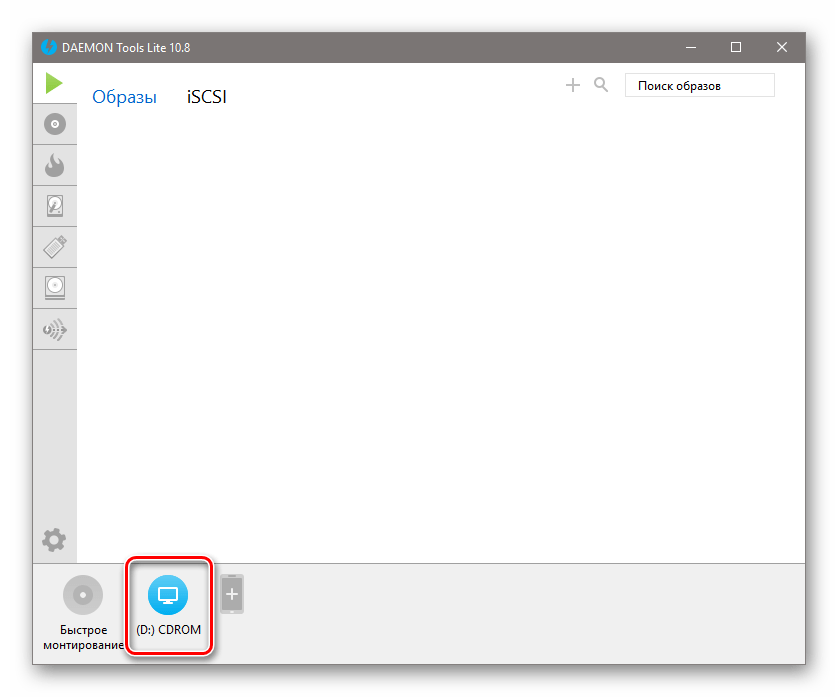
Task: Switch to the Образы tab
Action: (124, 97)
